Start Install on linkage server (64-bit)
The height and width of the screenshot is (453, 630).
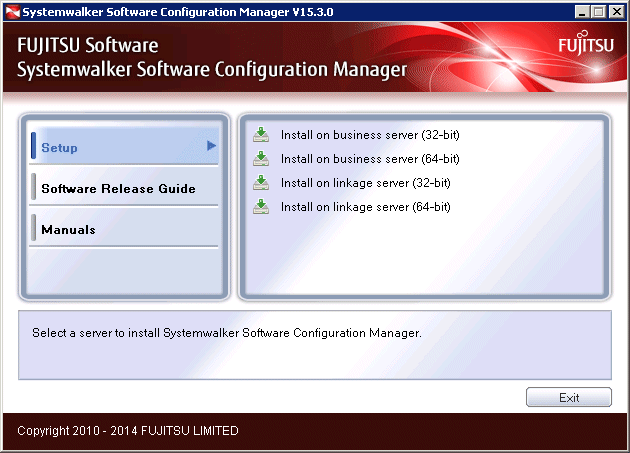(365, 207)
